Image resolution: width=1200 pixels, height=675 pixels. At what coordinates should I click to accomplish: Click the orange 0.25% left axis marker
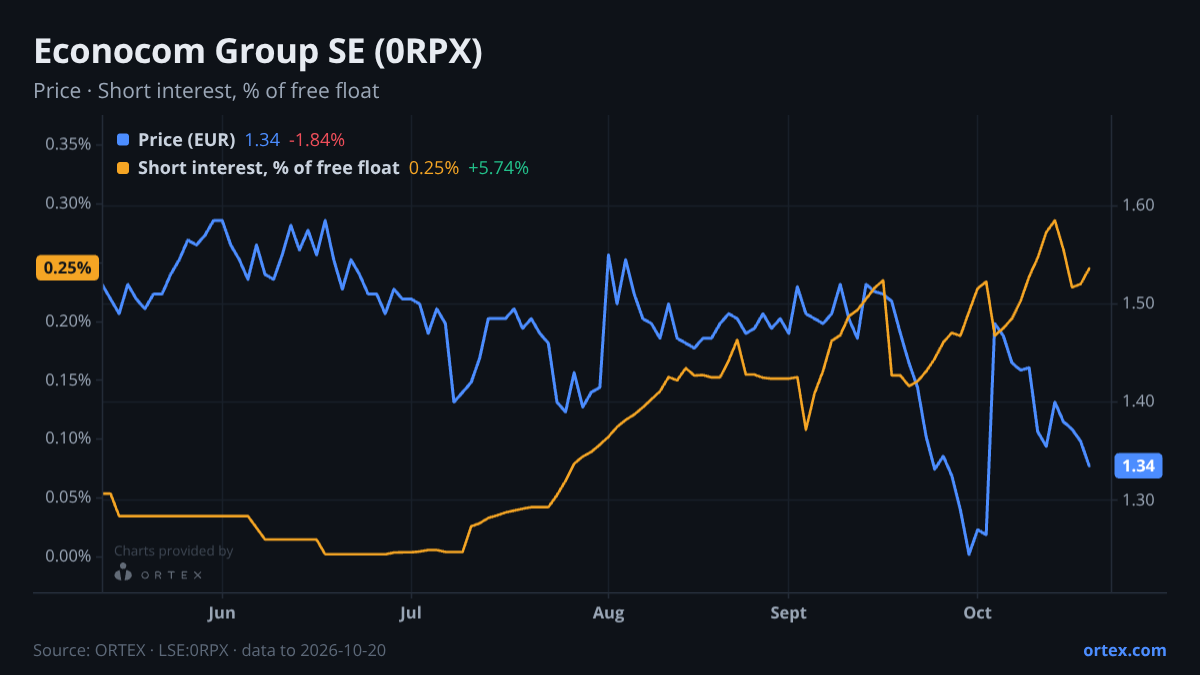[67, 268]
